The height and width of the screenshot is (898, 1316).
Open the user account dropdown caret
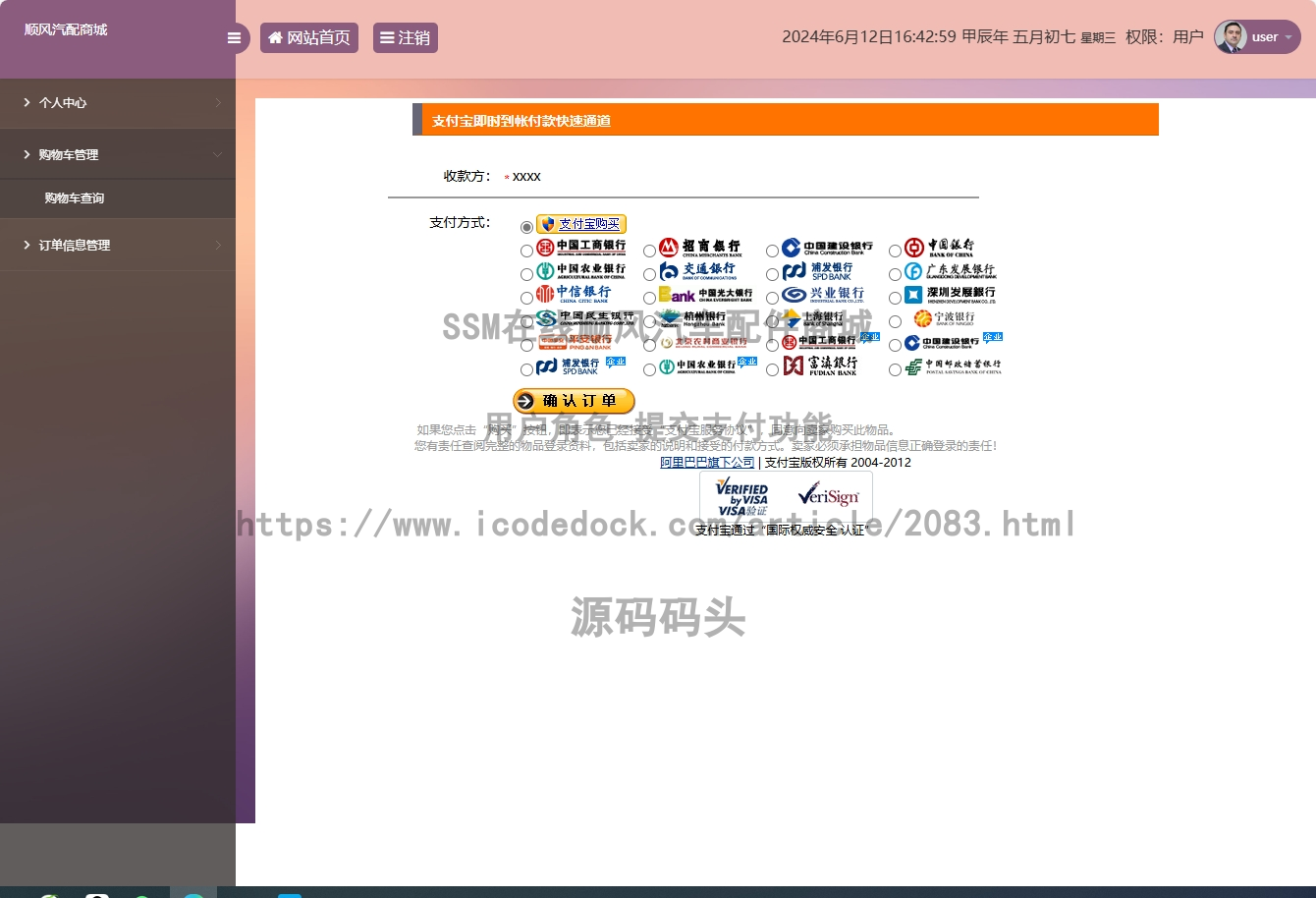pyautogui.click(x=1289, y=37)
